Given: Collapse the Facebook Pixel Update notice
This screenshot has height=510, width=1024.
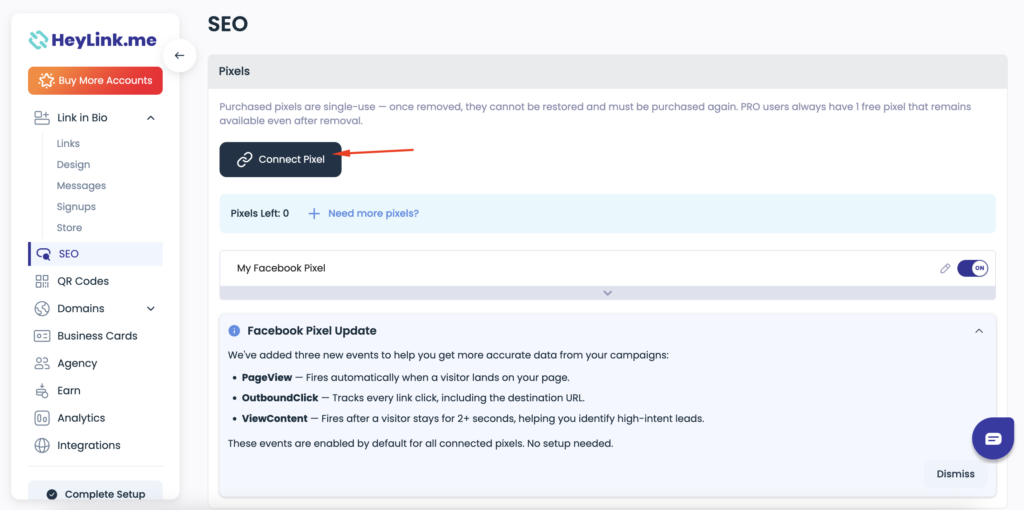Looking at the screenshot, I should pyautogui.click(x=979, y=331).
